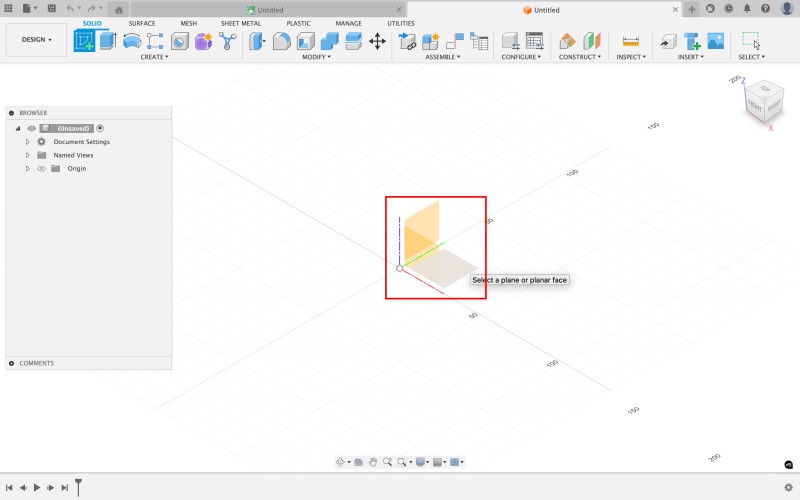800x500 pixels.
Task: Open the ASSEMBLE dropdown menu
Action: 443,57
